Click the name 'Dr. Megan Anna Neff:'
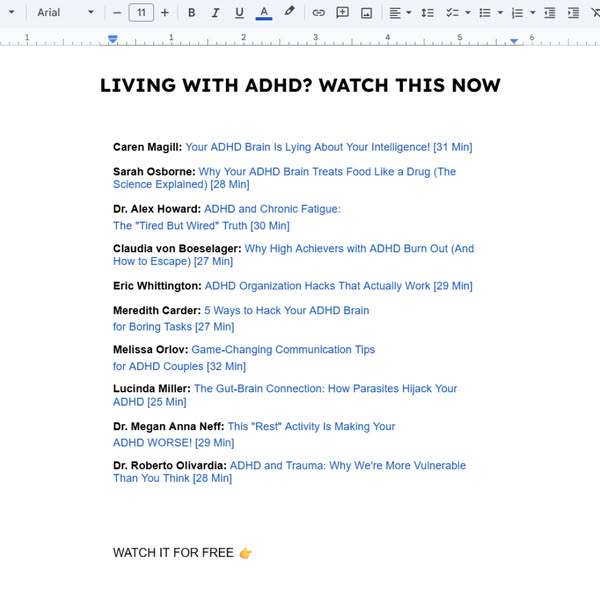 point(169,426)
